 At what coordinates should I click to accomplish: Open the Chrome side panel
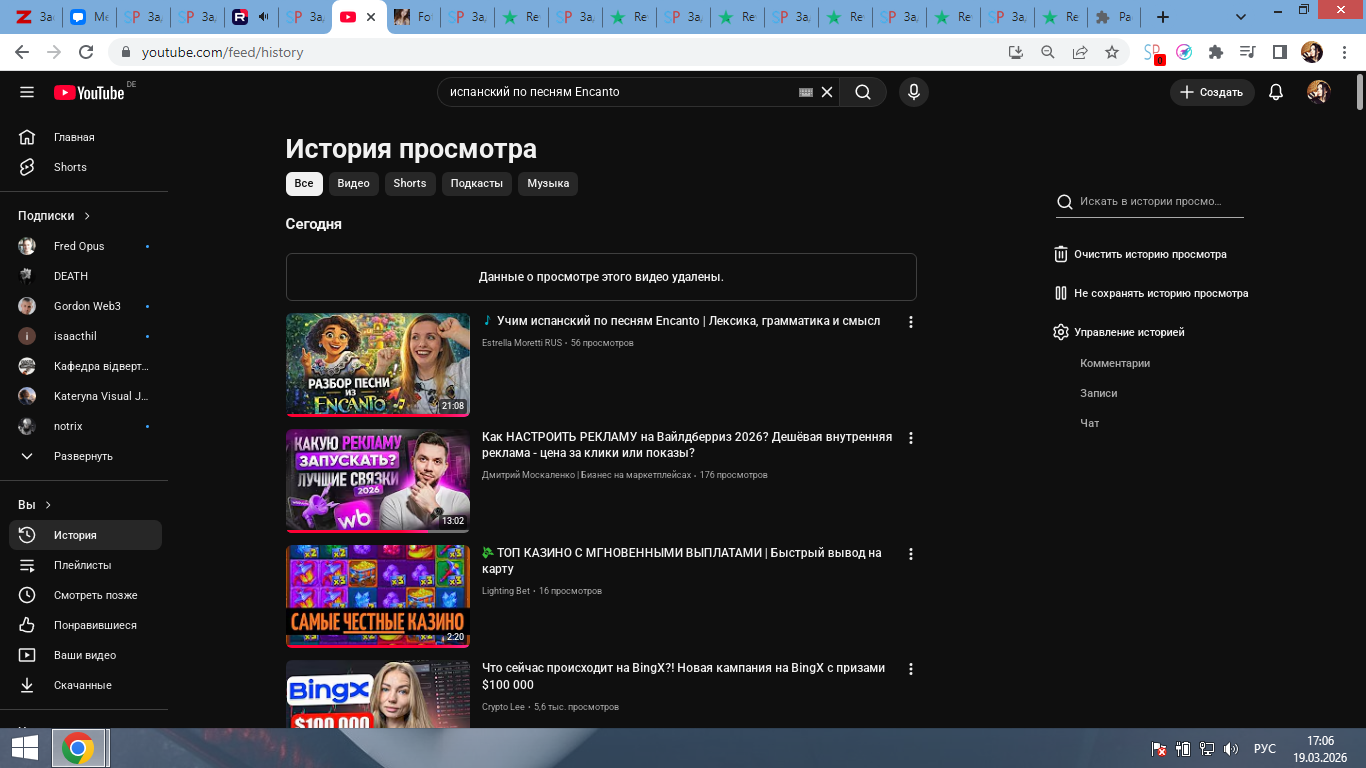click(1279, 52)
